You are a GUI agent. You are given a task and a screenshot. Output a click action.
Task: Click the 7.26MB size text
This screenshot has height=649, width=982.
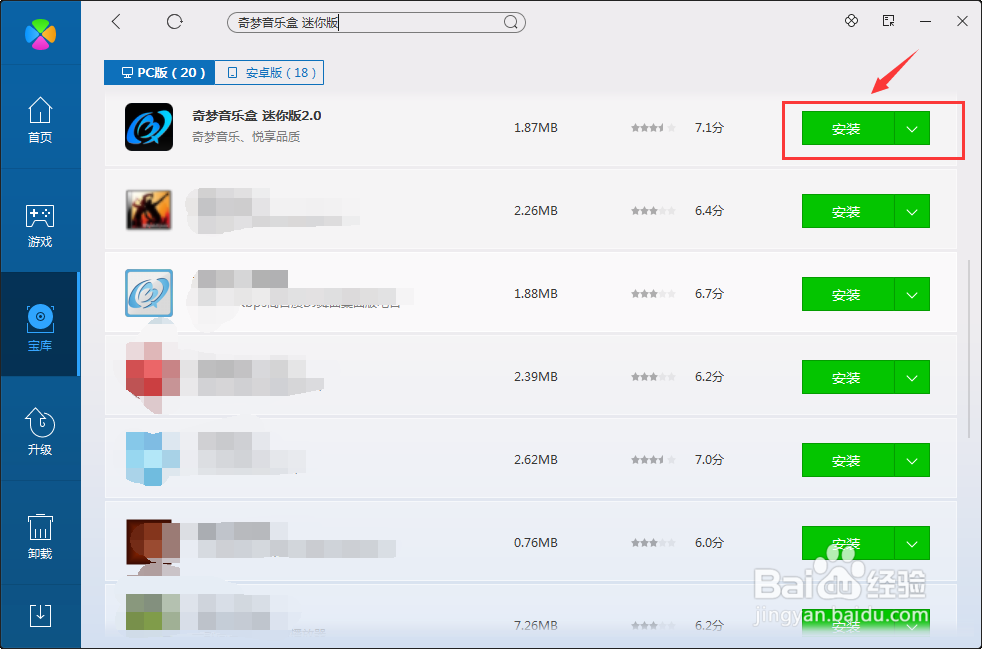pos(535,626)
